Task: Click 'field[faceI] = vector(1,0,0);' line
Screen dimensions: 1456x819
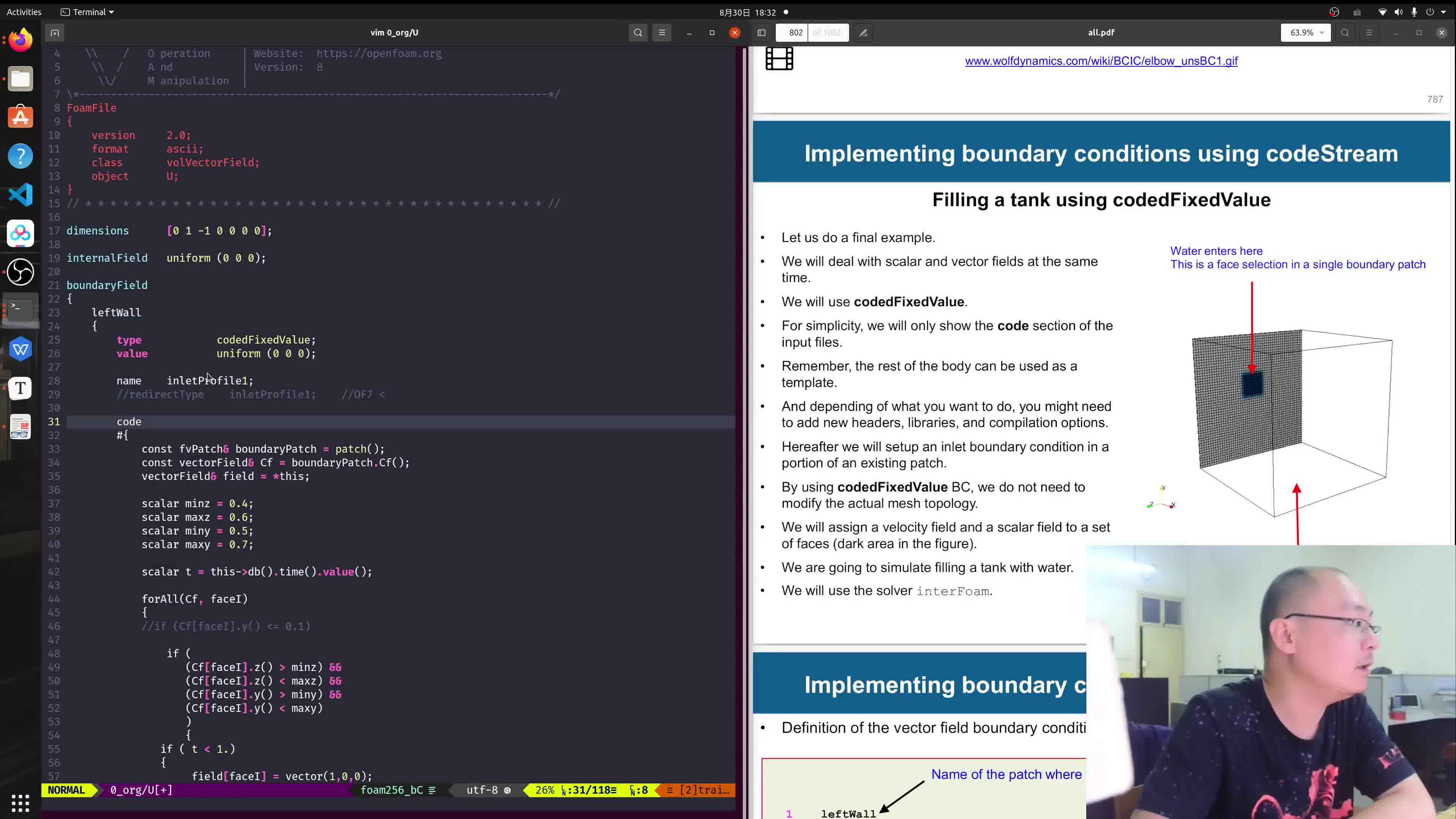Action: pyautogui.click(x=281, y=777)
